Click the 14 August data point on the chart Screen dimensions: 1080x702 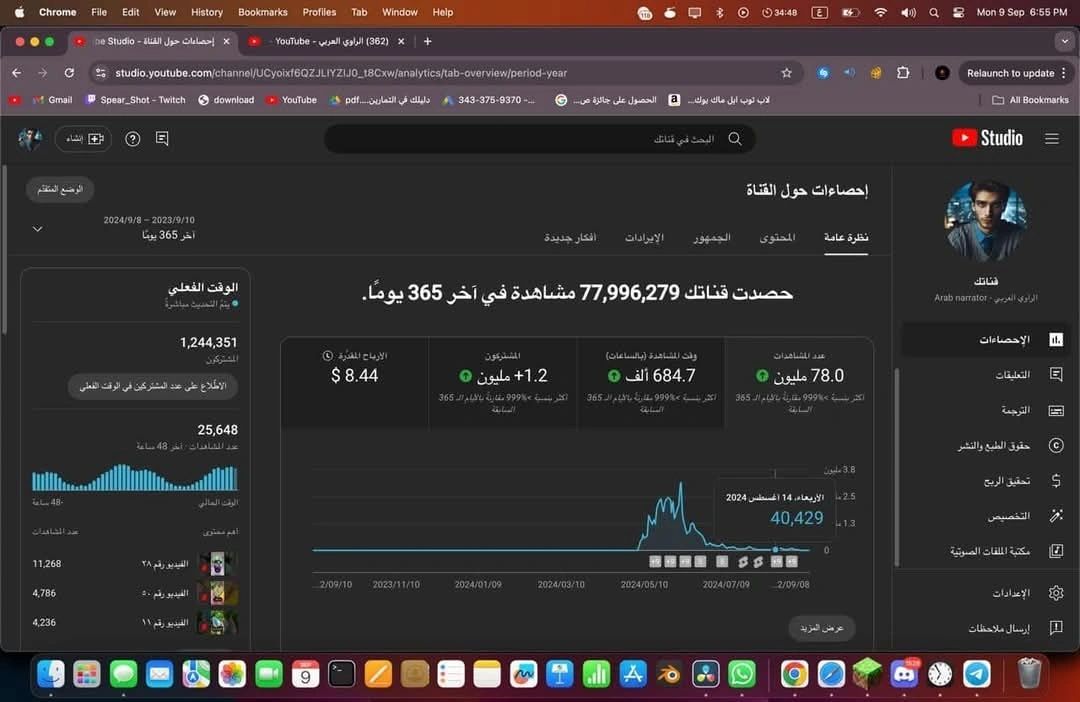[775, 549]
